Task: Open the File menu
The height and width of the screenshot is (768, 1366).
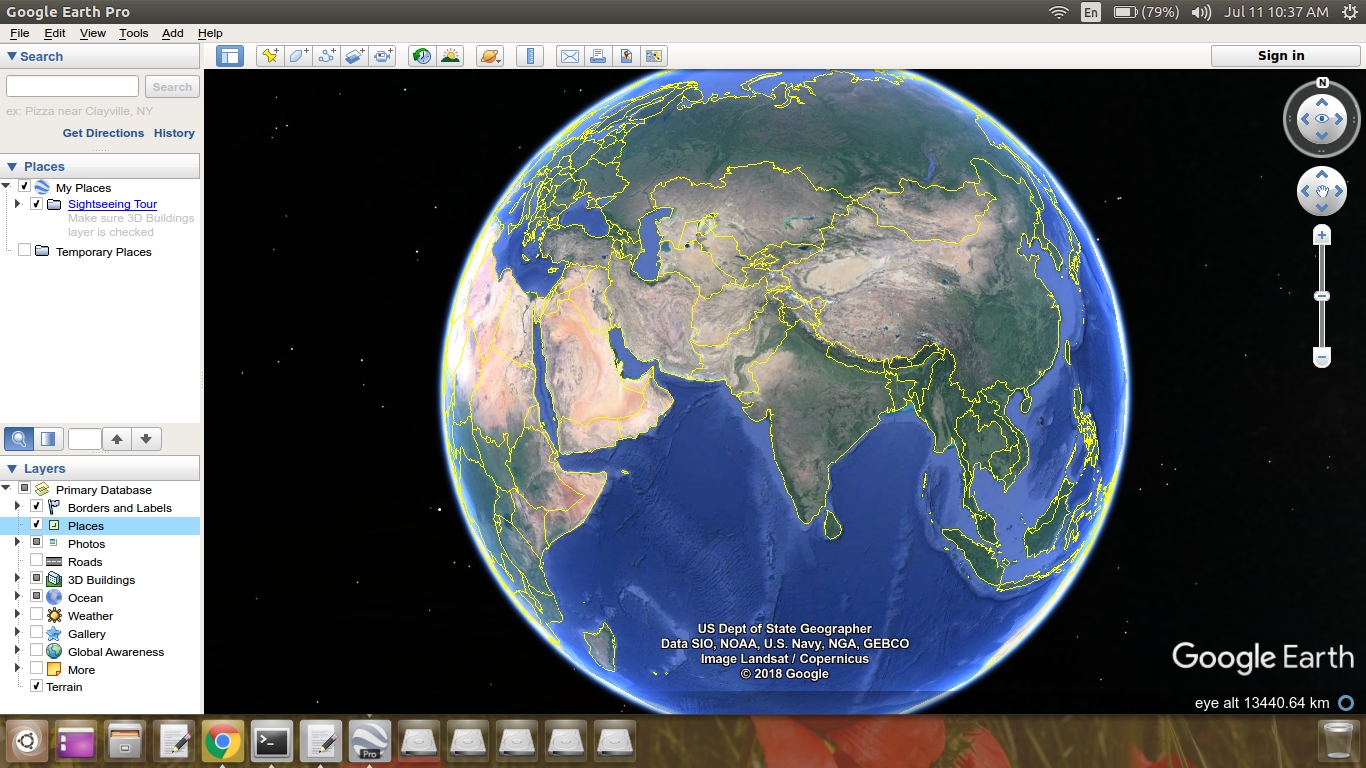Action: click(19, 33)
